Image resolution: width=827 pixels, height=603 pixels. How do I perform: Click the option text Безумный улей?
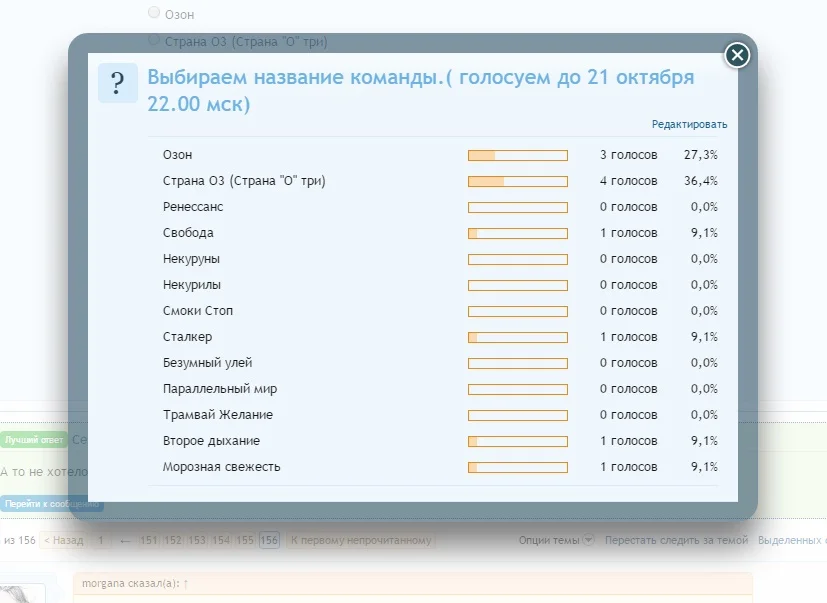pyautogui.click(x=207, y=363)
